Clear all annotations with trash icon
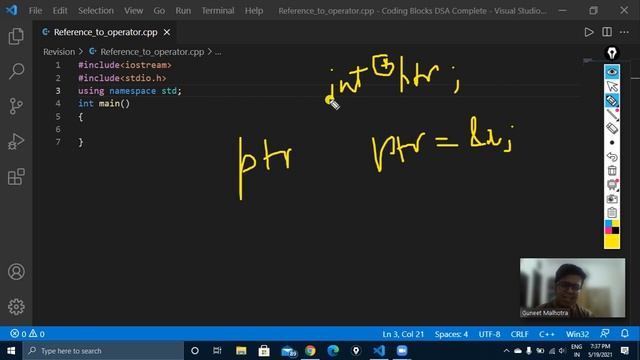The image size is (640, 360). point(611,171)
